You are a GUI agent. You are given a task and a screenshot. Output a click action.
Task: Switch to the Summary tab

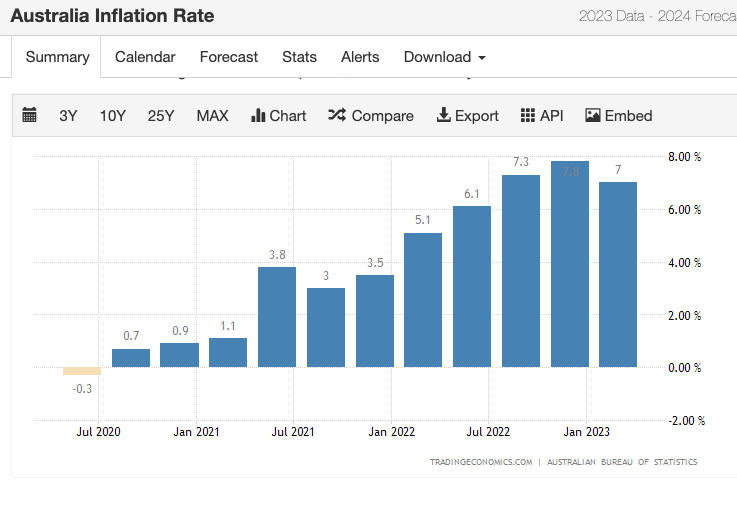pos(57,57)
